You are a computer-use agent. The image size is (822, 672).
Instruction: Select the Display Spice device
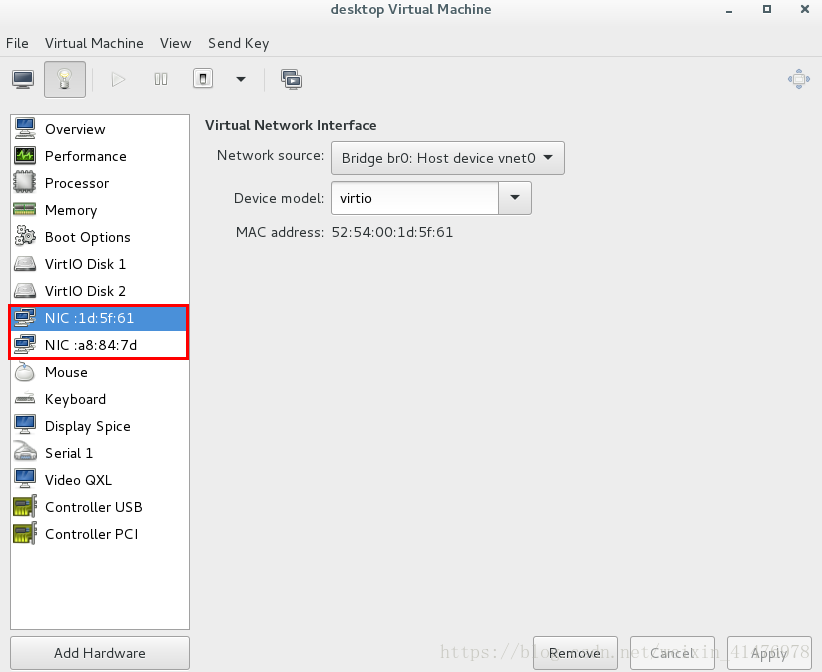pos(88,426)
